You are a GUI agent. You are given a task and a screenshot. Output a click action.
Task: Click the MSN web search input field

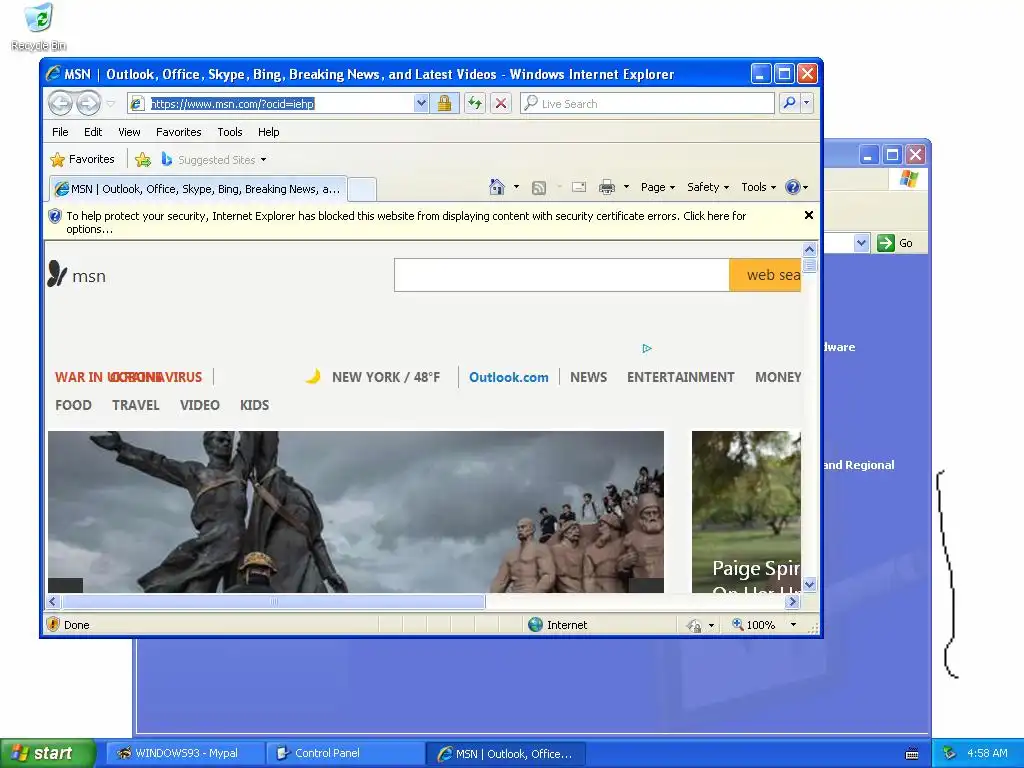562,275
